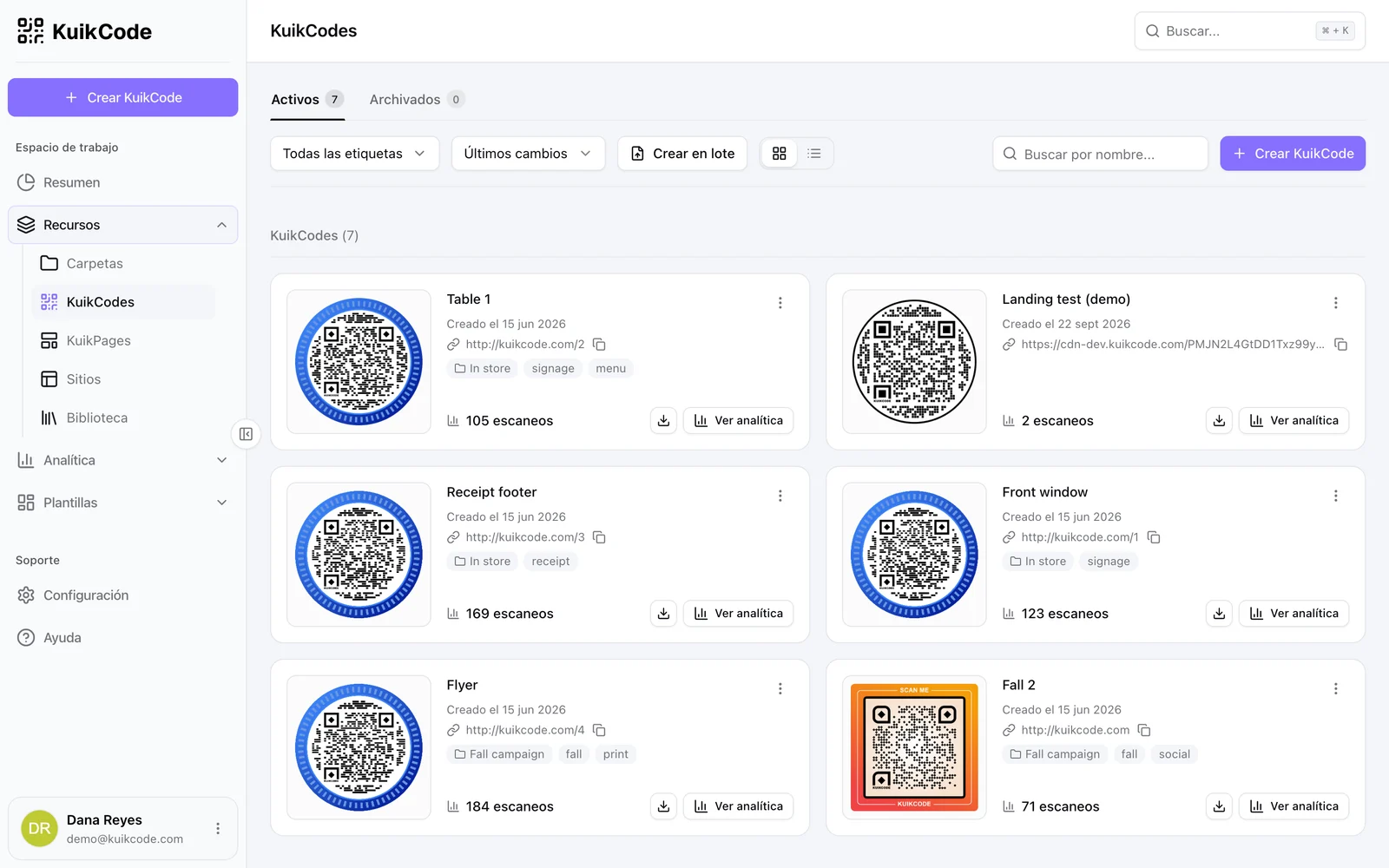The width and height of the screenshot is (1389, 868).
Task: Open Carpetas in the sidebar
Action: point(122,263)
